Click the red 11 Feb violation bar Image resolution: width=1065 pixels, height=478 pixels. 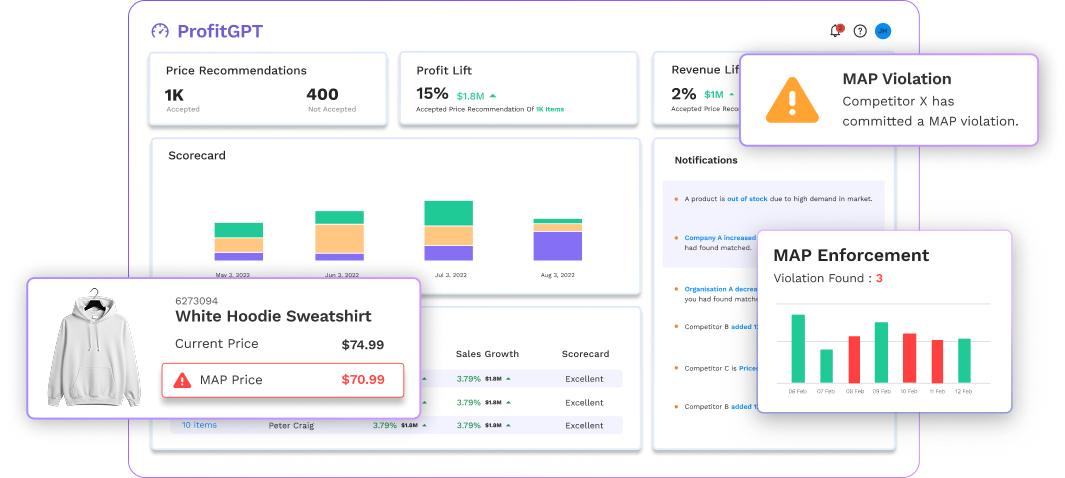937,361
